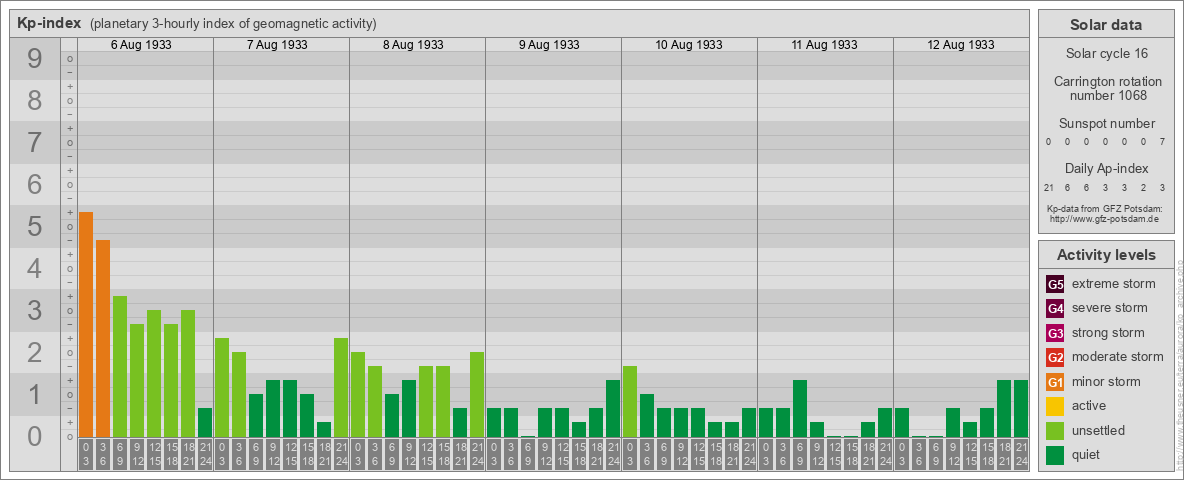Click the 7 Aug 0-3h light green bar
The width and height of the screenshot is (1184, 480).
click(222, 387)
